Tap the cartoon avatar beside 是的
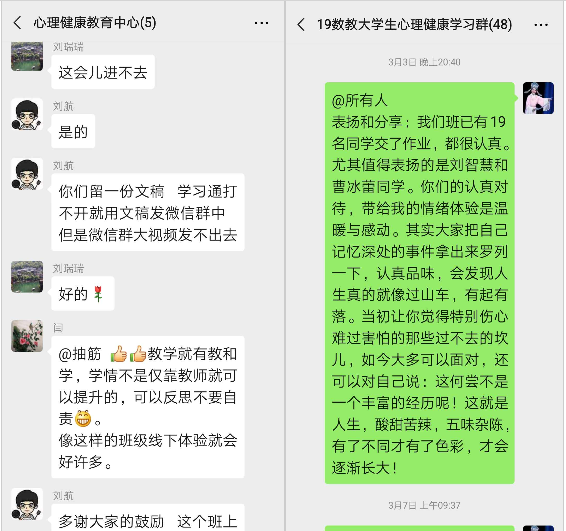566x531 pixels. pos(27,114)
